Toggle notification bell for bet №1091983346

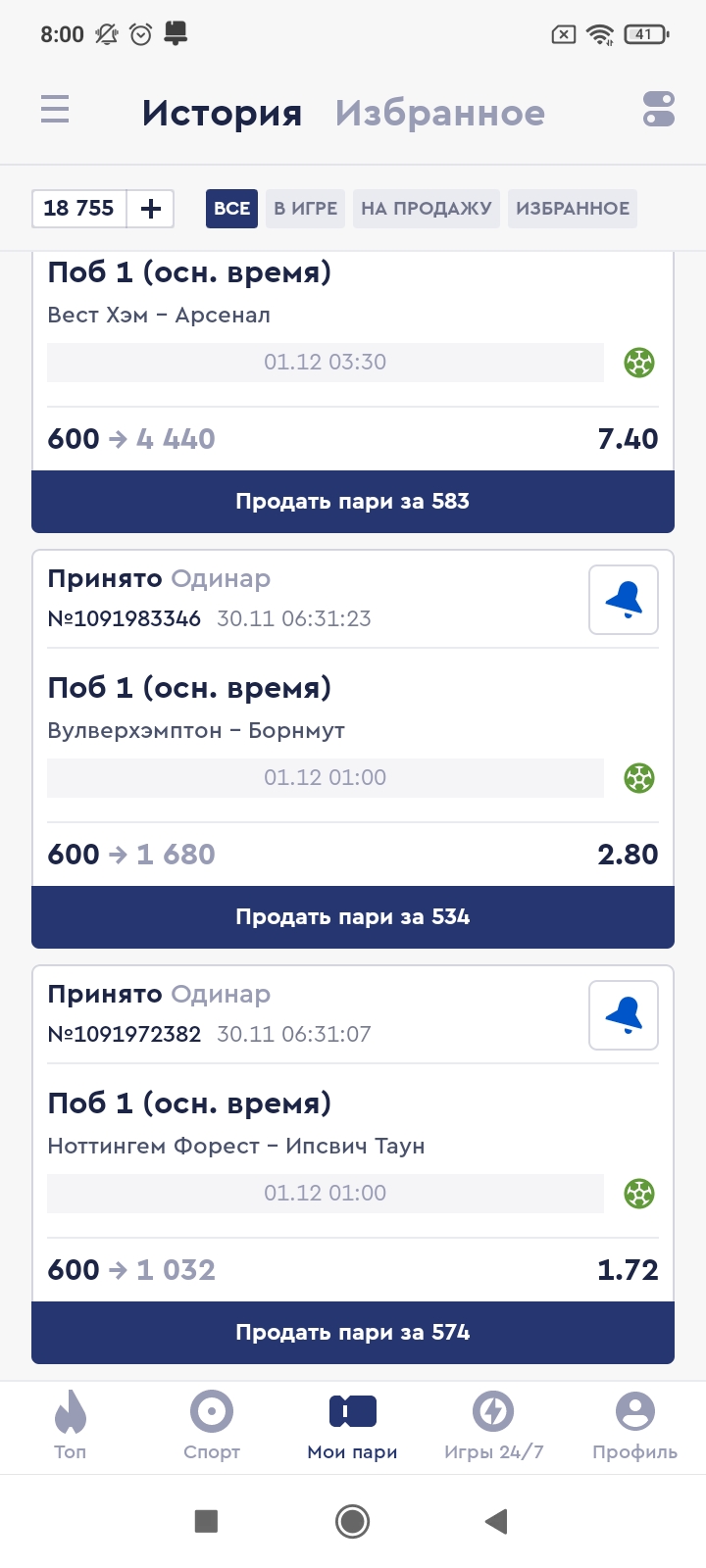pos(624,600)
